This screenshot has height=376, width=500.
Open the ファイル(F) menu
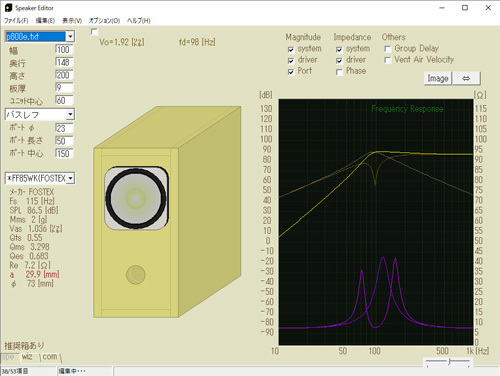(16, 21)
